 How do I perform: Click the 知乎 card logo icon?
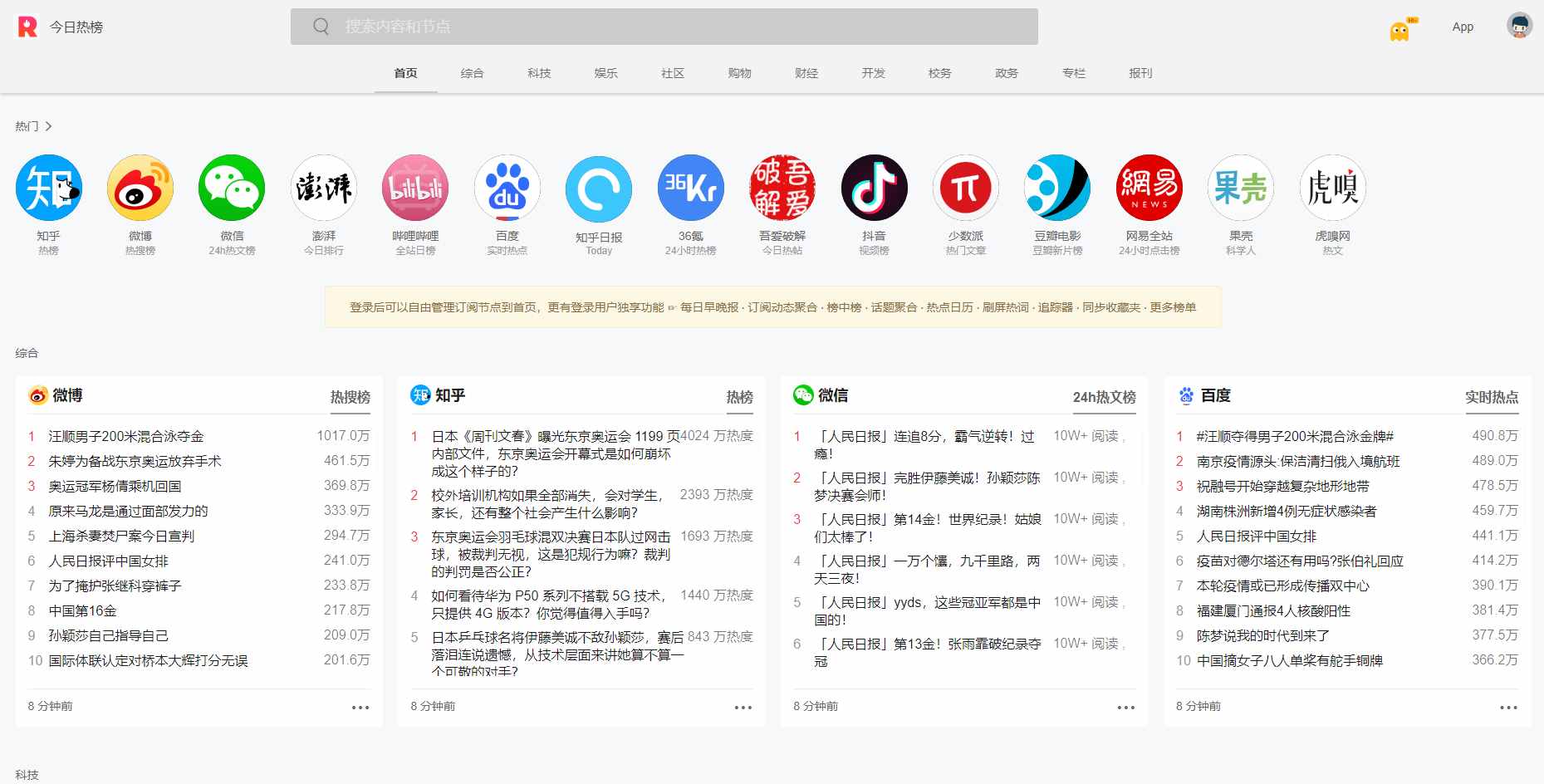[x=420, y=395]
